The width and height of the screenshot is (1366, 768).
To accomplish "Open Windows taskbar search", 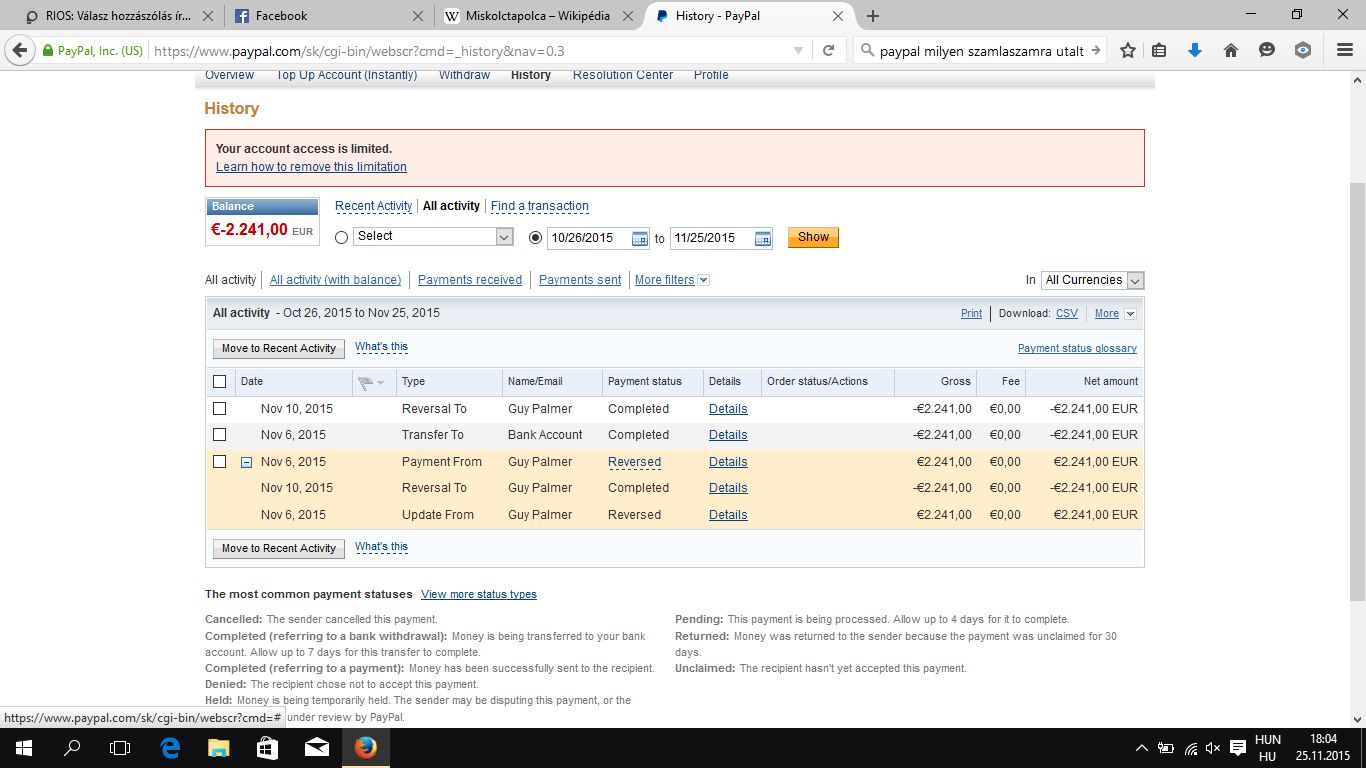I will [x=72, y=747].
